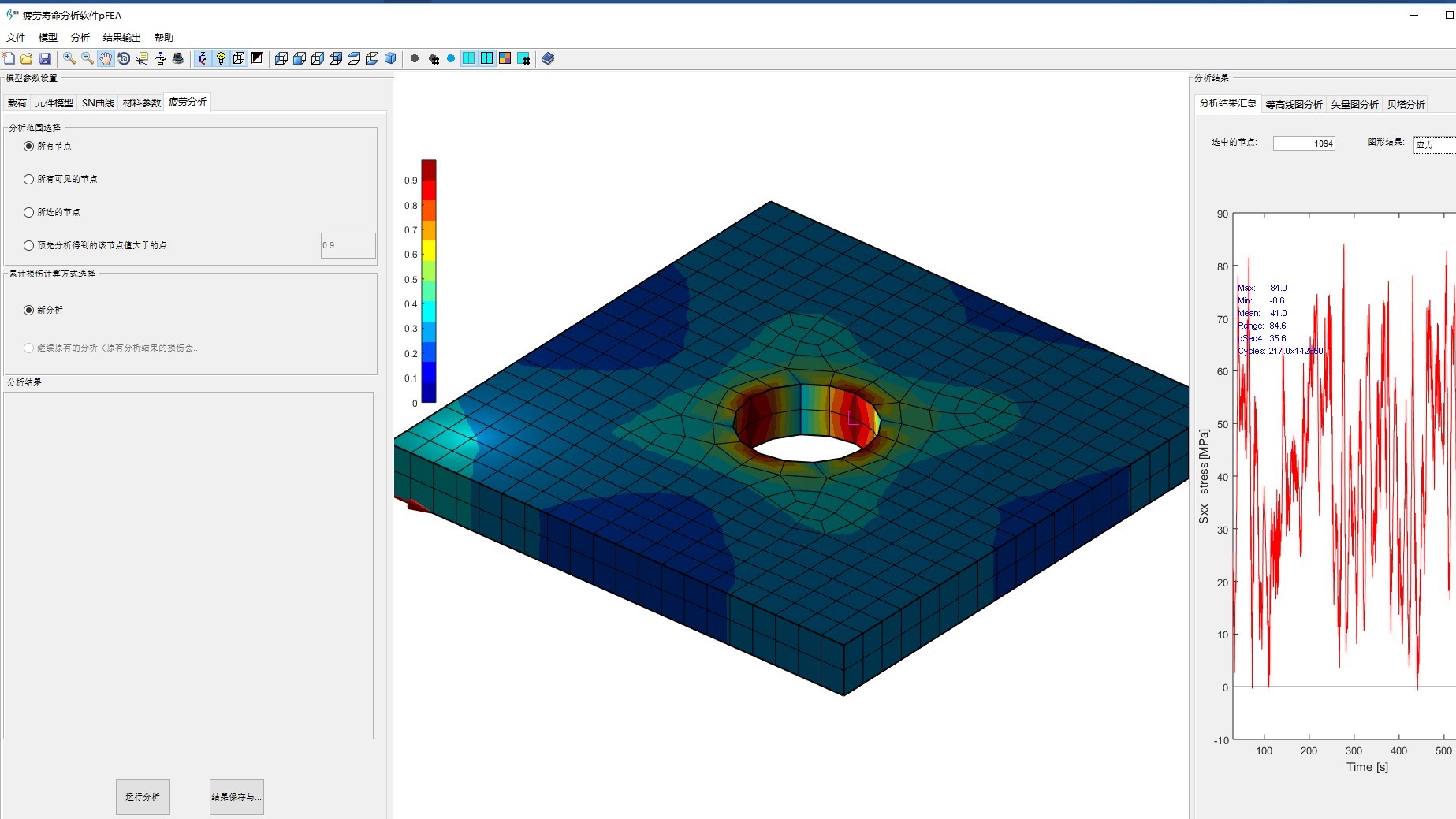Click the New file icon
This screenshot has height=819, width=1456.
[x=9, y=58]
